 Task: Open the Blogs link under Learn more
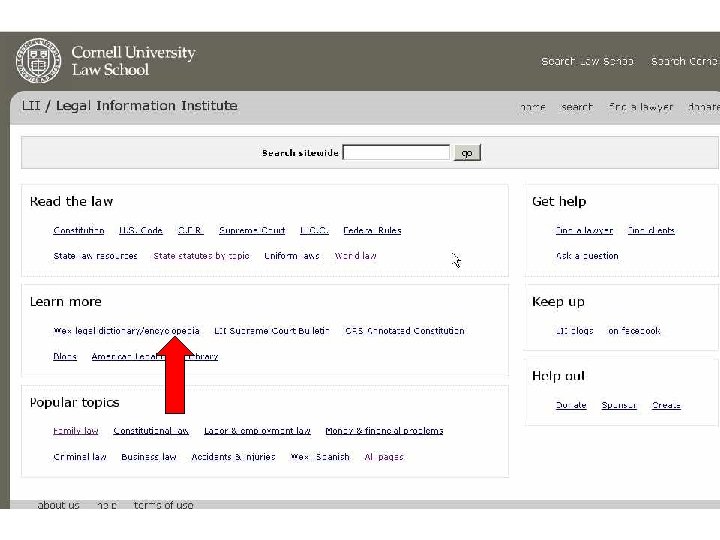tap(65, 356)
